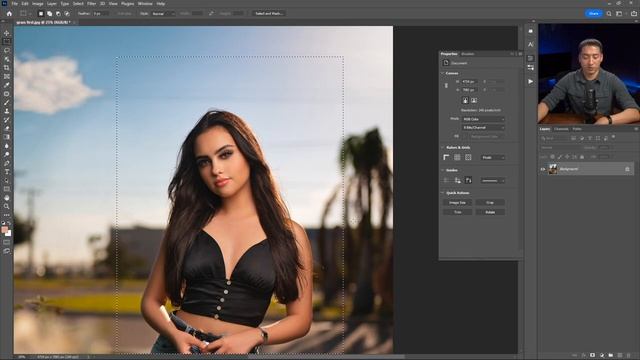Select the Lasso tool
Screen dimensions: 640x360
point(7,50)
